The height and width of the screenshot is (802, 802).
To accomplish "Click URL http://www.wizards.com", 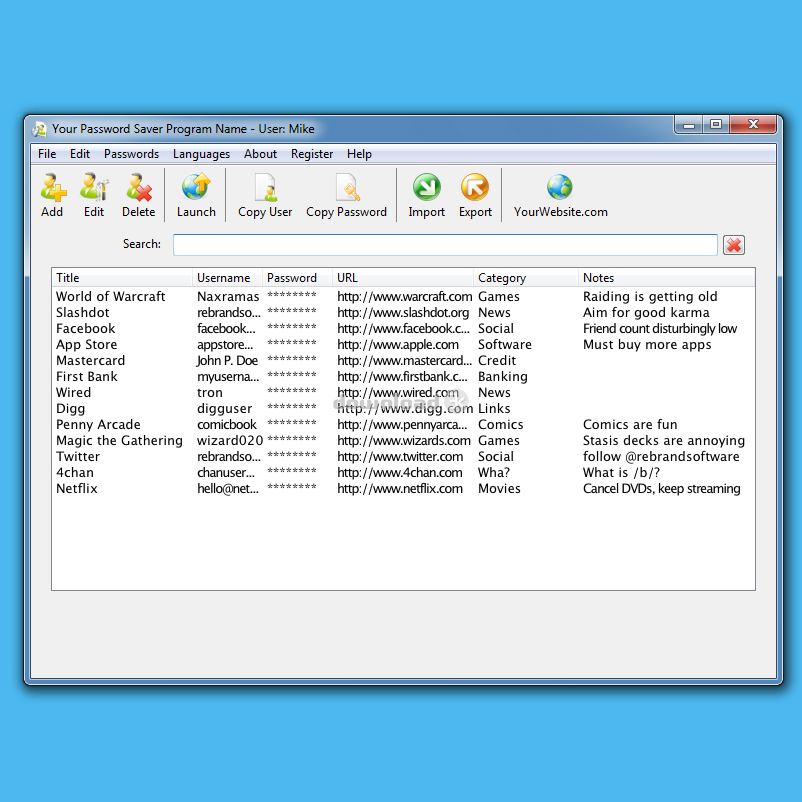I will coord(404,440).
